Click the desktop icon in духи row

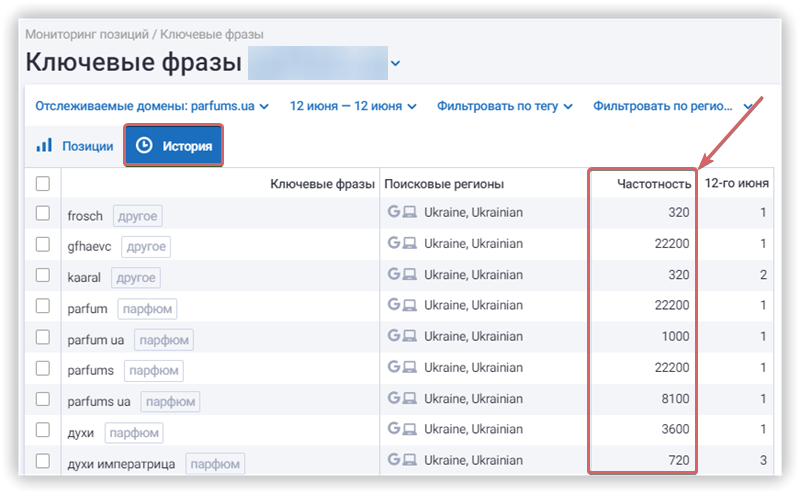[x=409, y=429]
